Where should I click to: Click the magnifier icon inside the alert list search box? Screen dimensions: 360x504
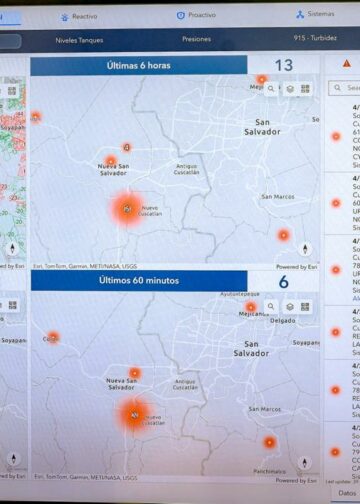(x=337, y=88)
